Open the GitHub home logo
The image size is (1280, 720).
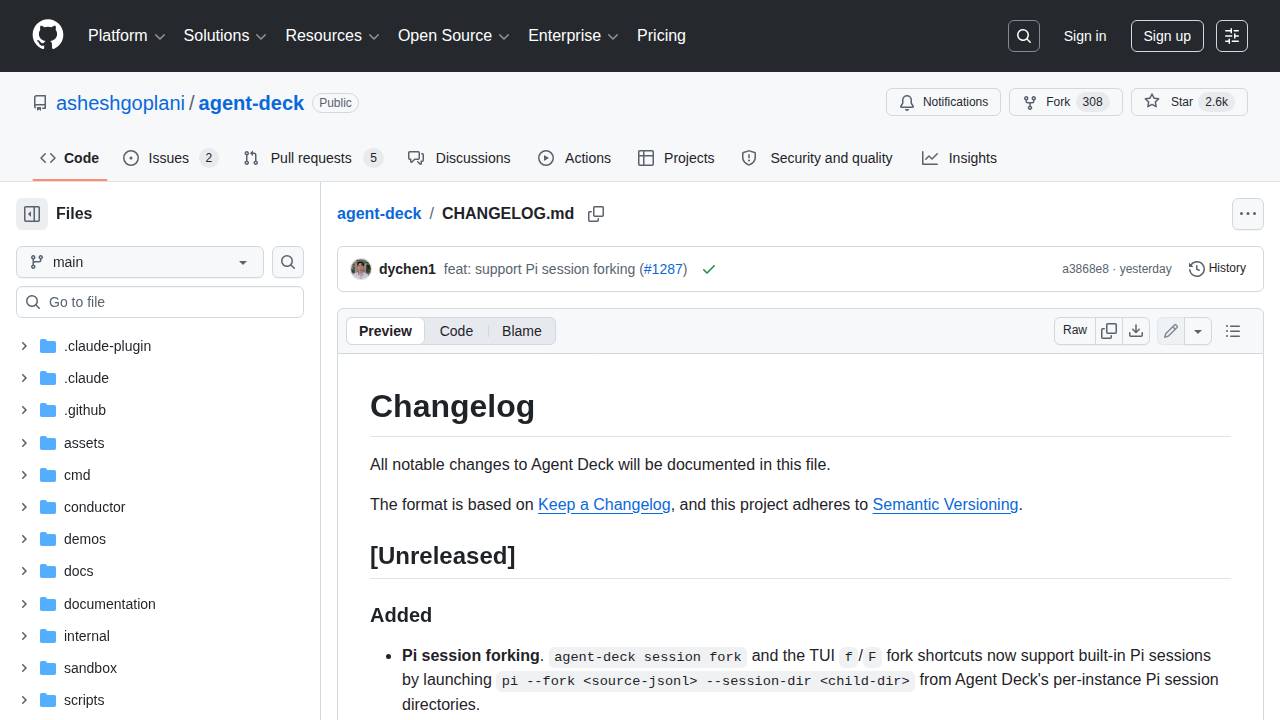click(48, 36)
